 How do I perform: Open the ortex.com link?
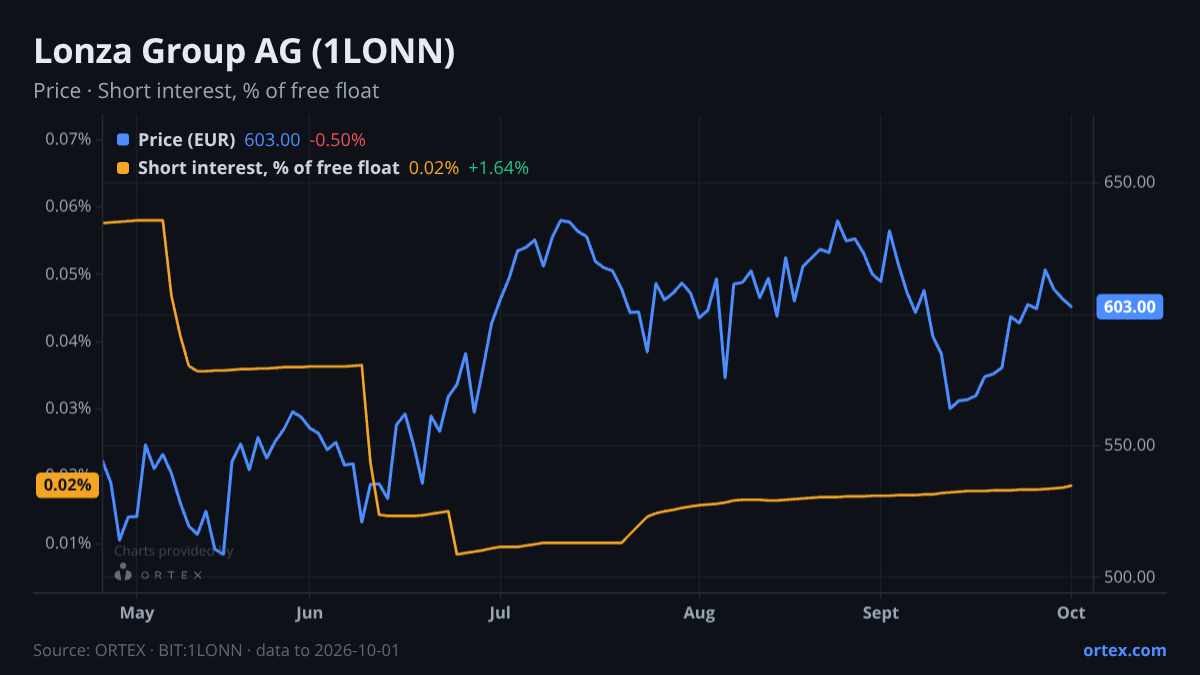coord(1125,650)
